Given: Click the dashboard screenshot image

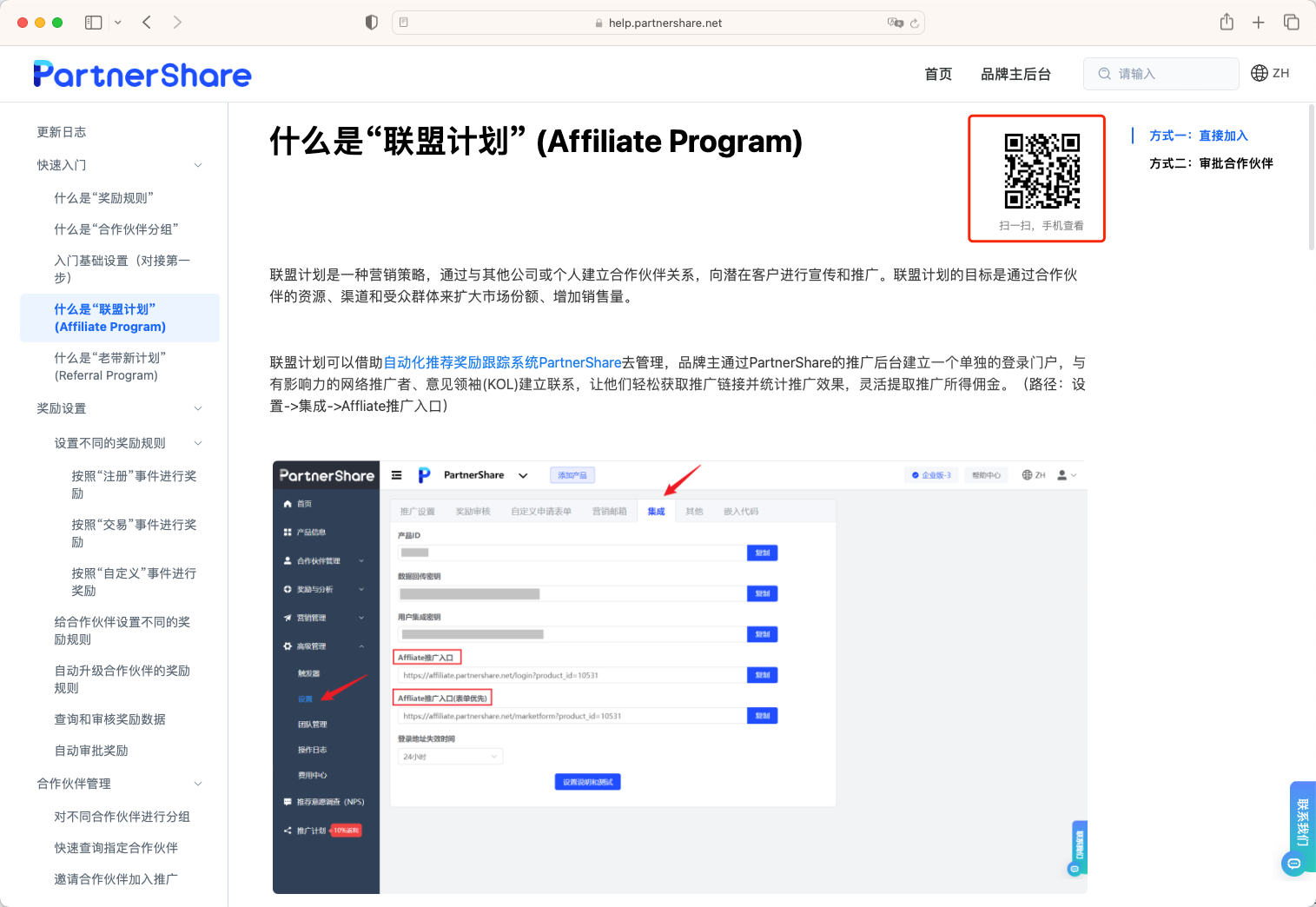Looking at the screenshot, I should click(679, 677).
